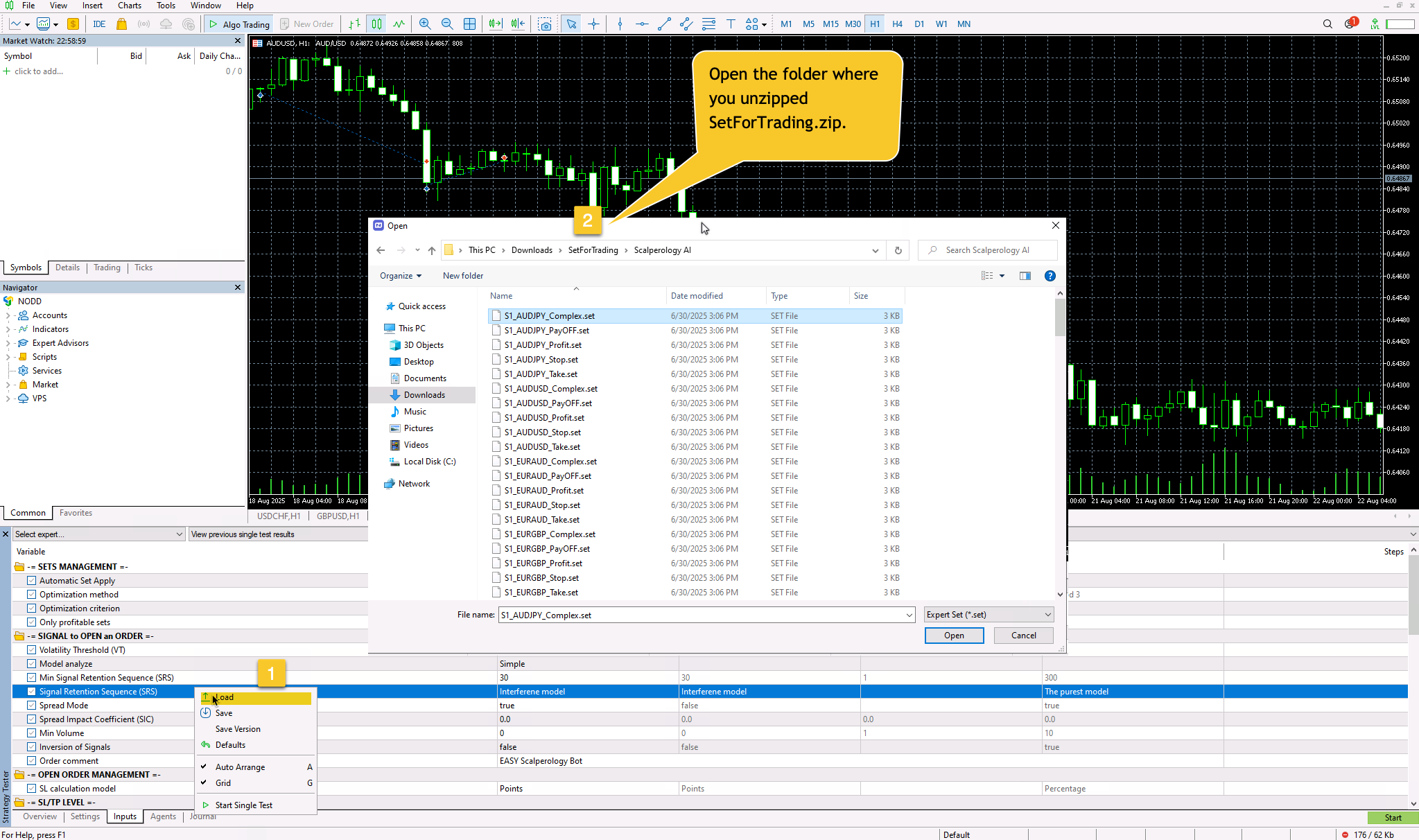Image resolution: width=1419 pixels, height=840 pixels.
Task: Toggle the Automatic Set Apply checkbox
Action: click(31, 580)
